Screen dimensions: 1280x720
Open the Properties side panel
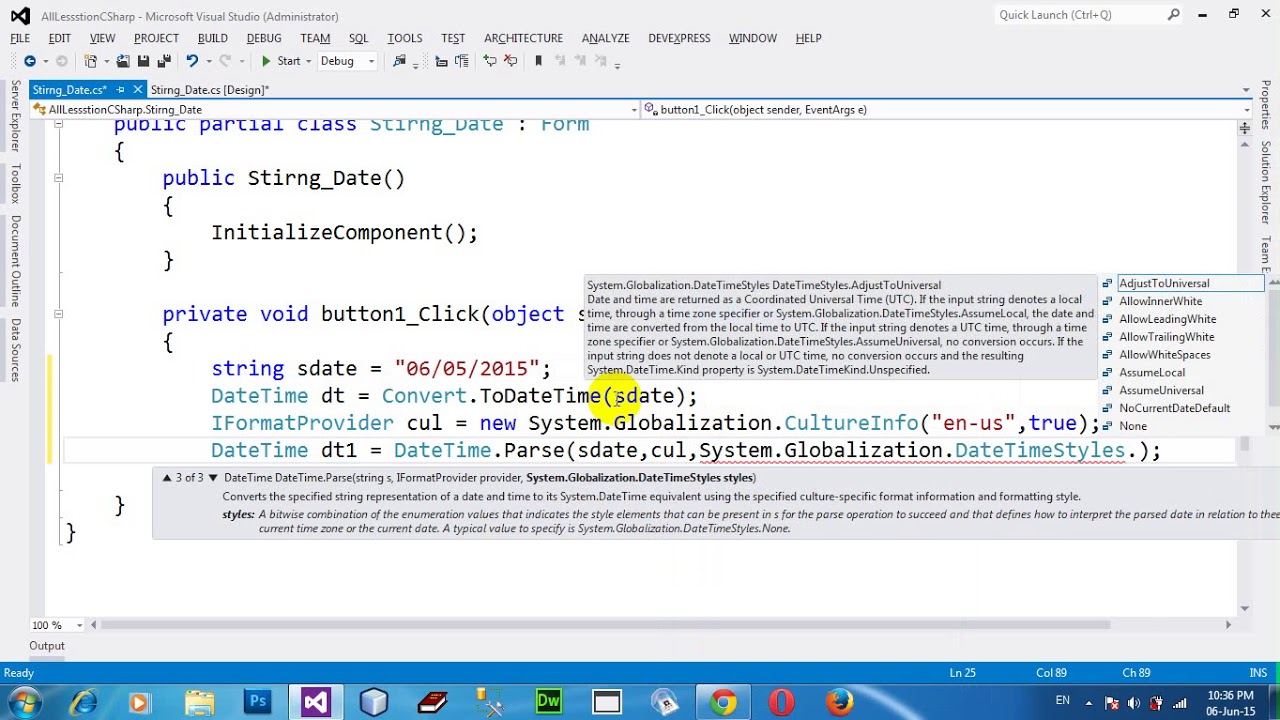1265,105
